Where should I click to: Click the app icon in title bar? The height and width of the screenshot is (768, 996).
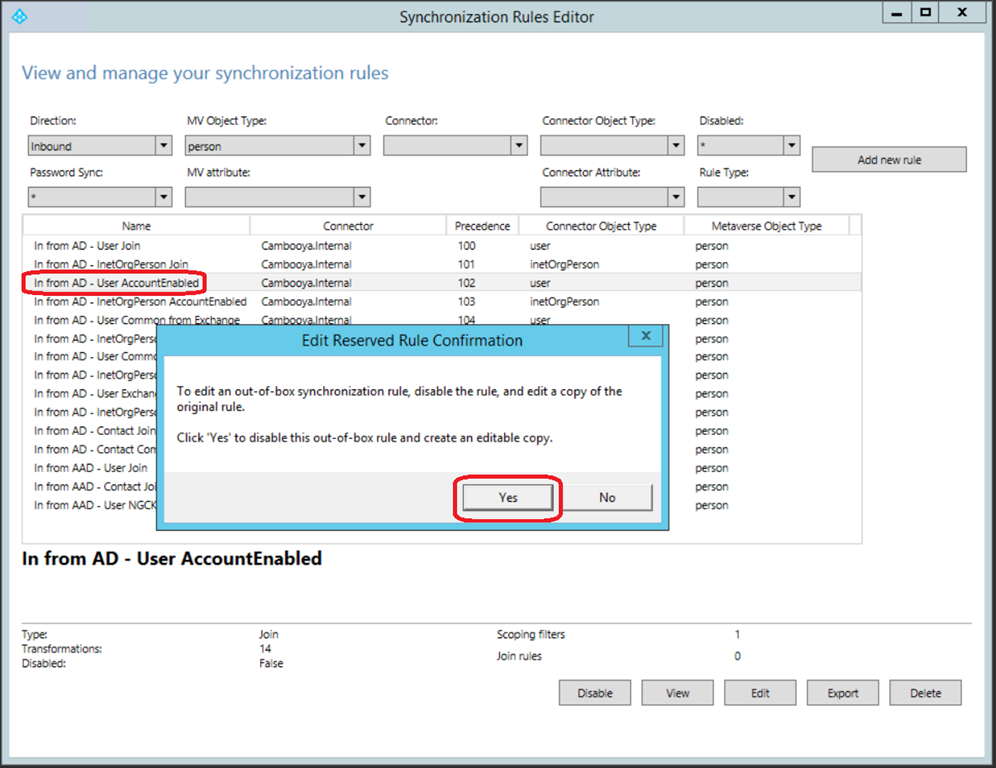pos(19,16)
